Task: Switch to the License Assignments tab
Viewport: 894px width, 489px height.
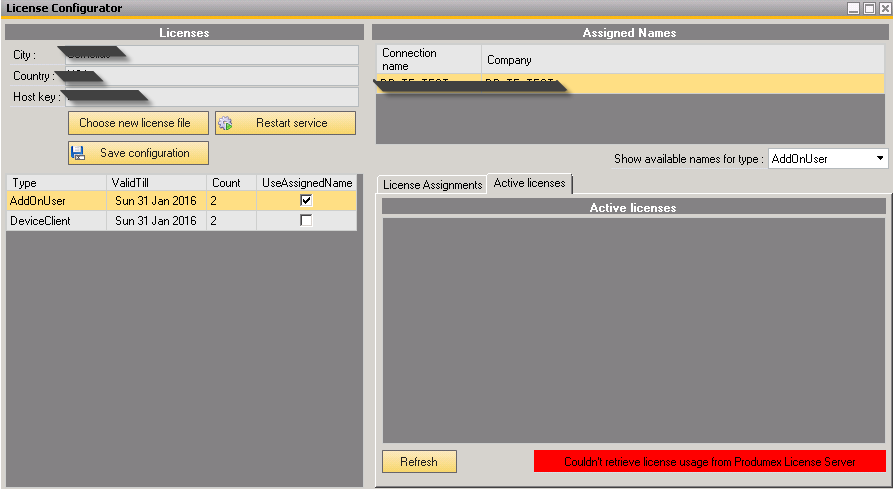Action: click(x=432, y=185)
